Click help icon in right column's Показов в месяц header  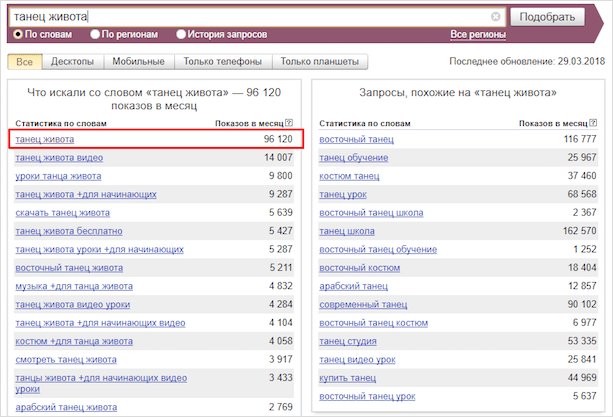[593, 122]
